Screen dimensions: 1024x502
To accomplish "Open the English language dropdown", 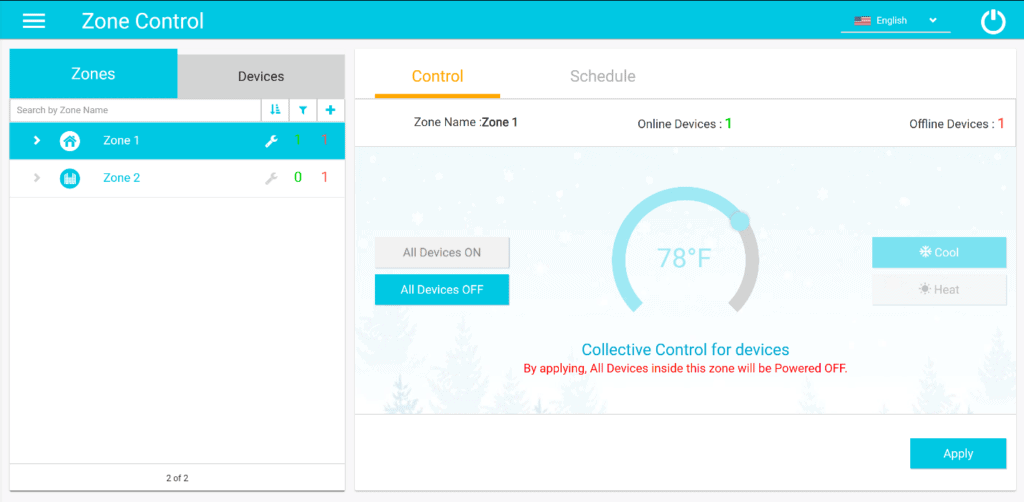I will [895, 21].
